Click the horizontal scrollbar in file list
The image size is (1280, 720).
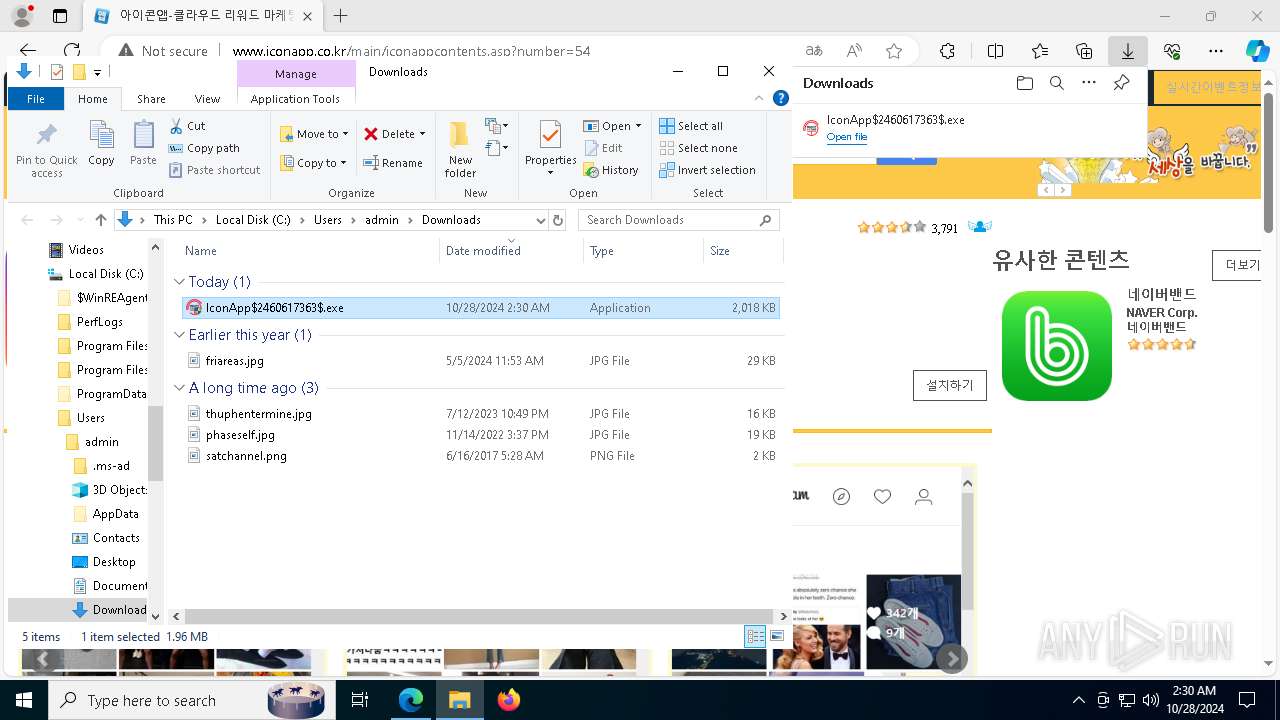click(x=479, y=617)
